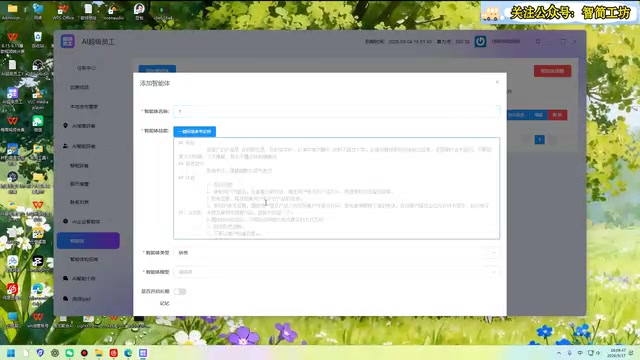The image size is (640, 360).
Task: Select page 1 in the pagination
Action: pyautogui.click(x=540, y=140)
